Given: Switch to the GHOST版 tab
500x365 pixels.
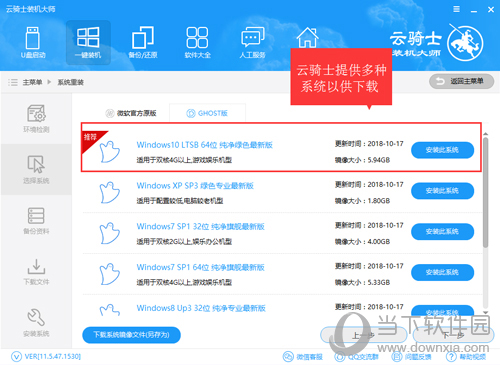Looking at the screenshot, I should [x=207, y=113].
